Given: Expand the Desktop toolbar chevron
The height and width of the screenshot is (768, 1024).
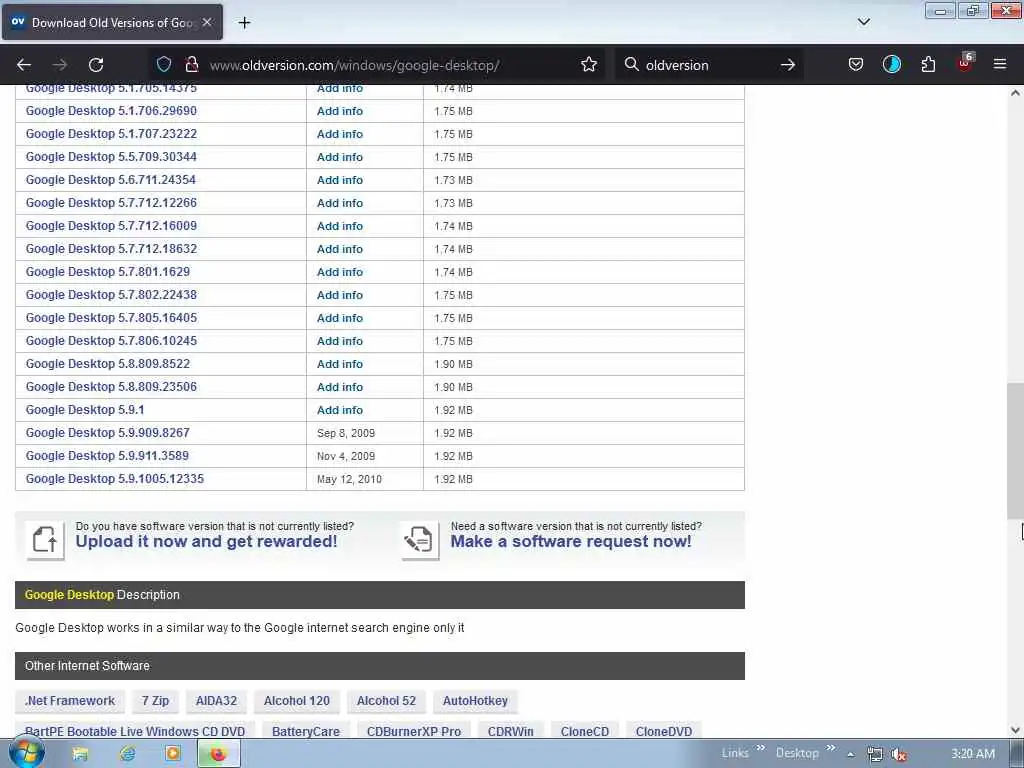Looking at the screenshot, I should click(831, 748).
